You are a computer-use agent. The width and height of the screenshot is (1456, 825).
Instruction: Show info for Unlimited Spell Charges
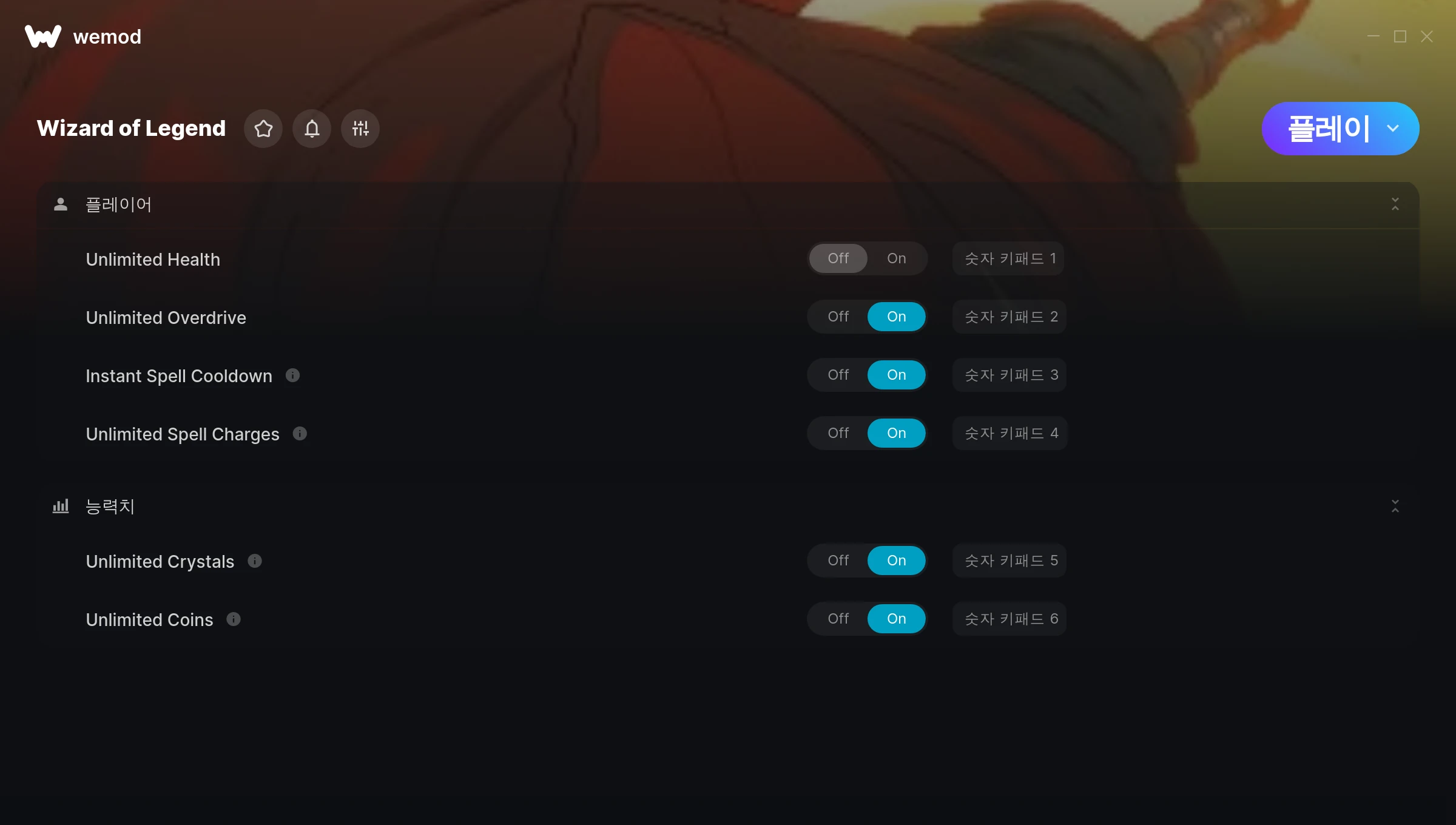click(300, 434)
